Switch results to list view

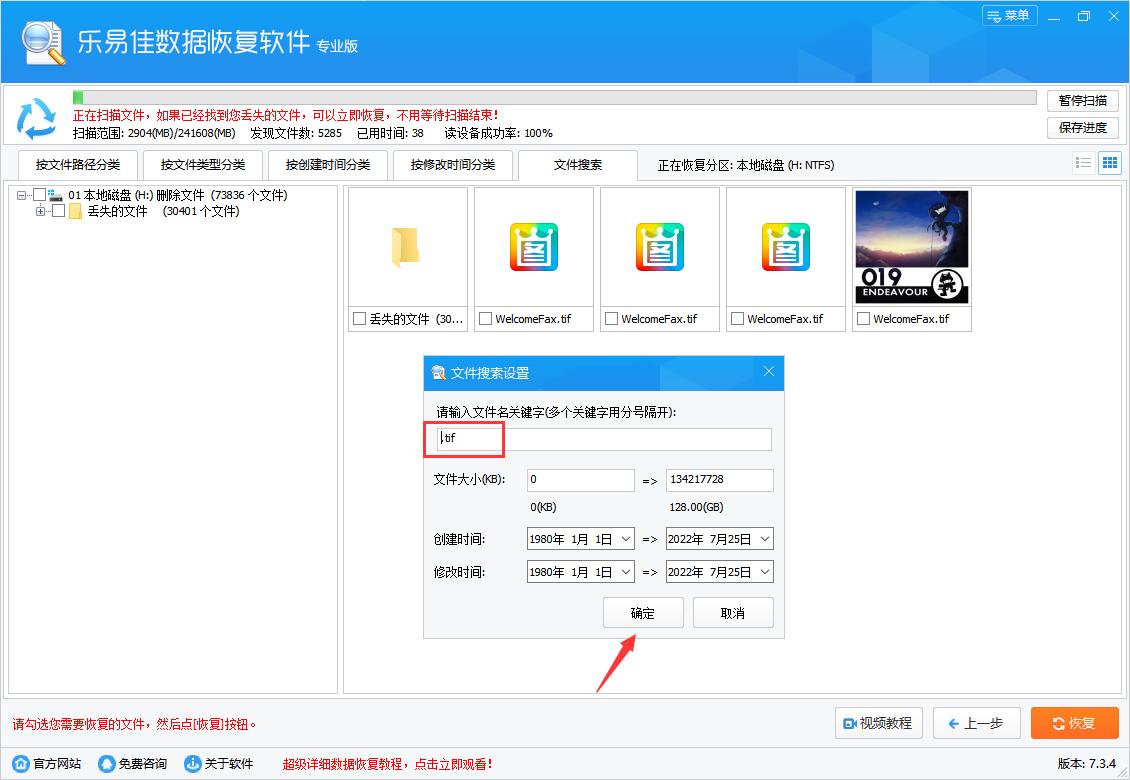(1083, 162)
